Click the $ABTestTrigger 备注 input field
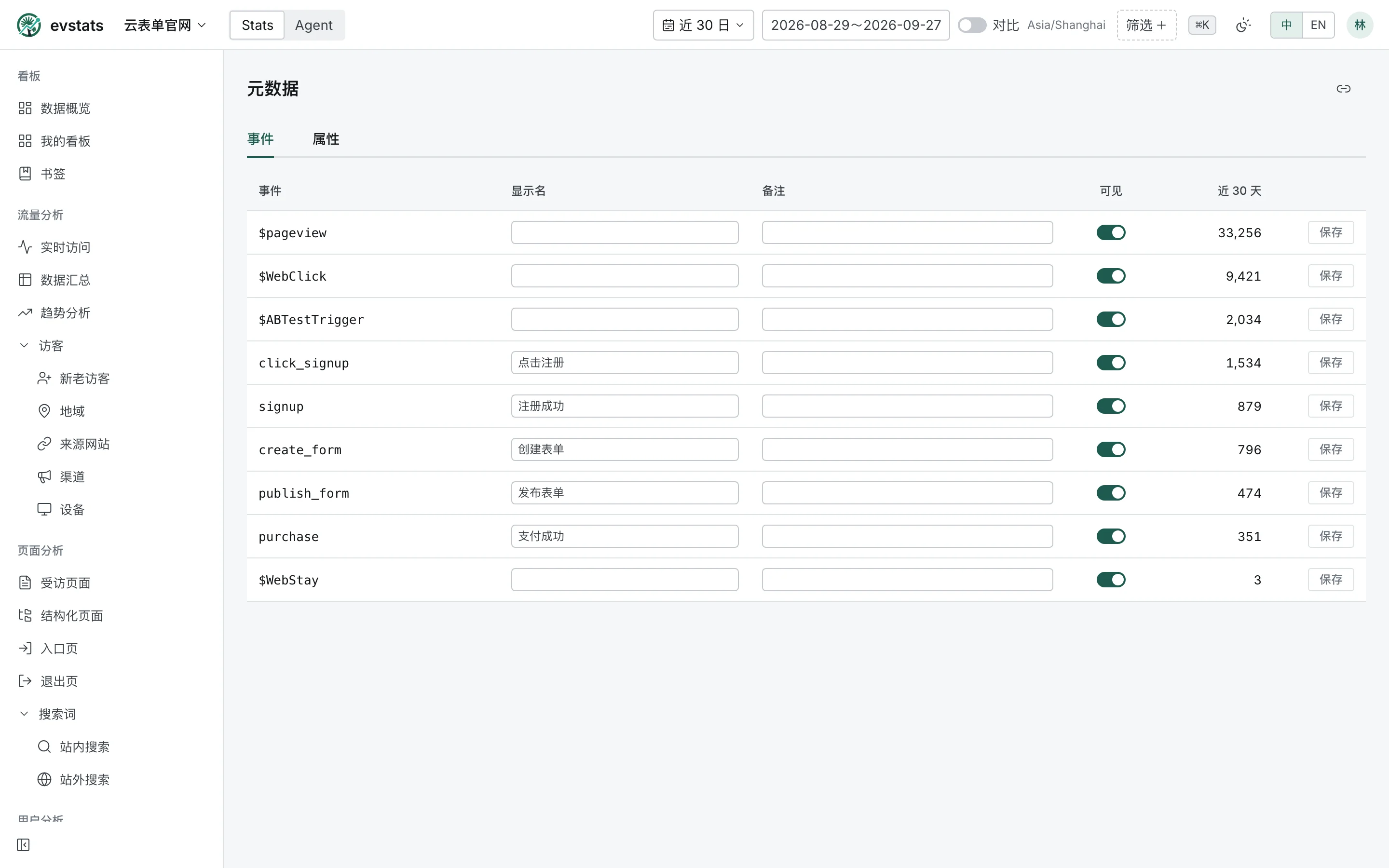The width and height of the screenshot is (1389, 868). coord(907,319)
